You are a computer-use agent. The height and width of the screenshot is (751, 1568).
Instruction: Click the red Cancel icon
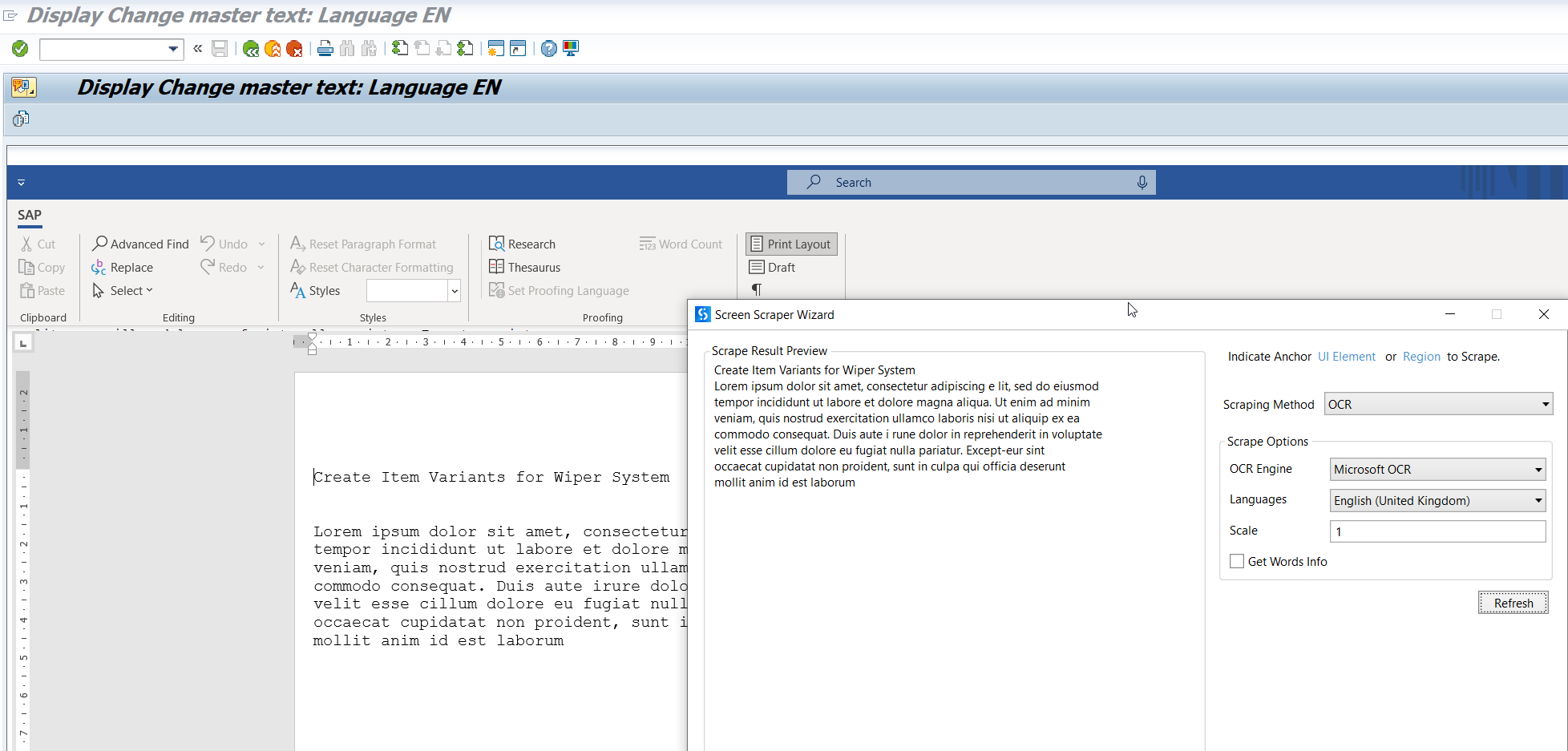[x=294, y=49]
